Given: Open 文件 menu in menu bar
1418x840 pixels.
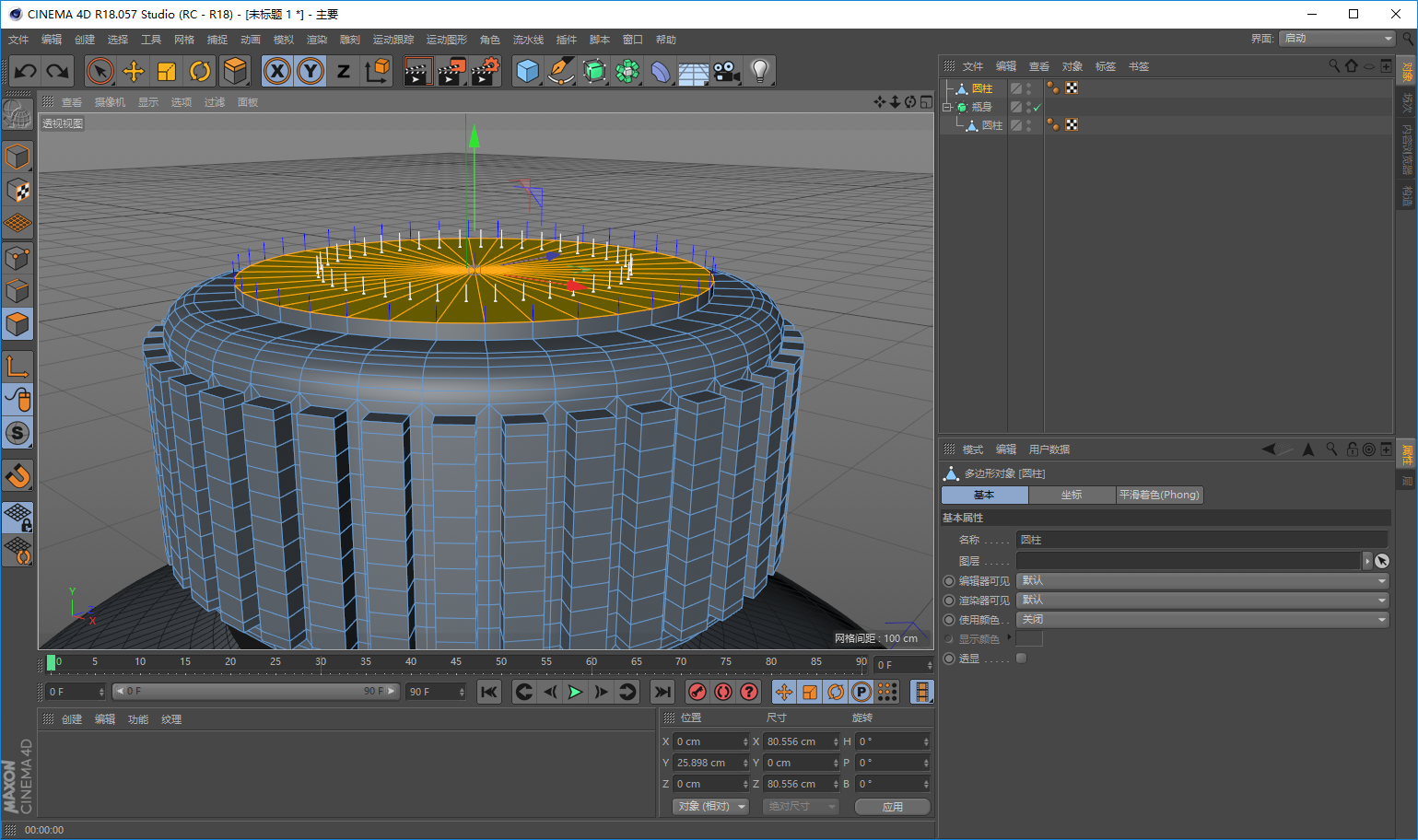Looking at the screenshot, I should (x=18, y=40).
